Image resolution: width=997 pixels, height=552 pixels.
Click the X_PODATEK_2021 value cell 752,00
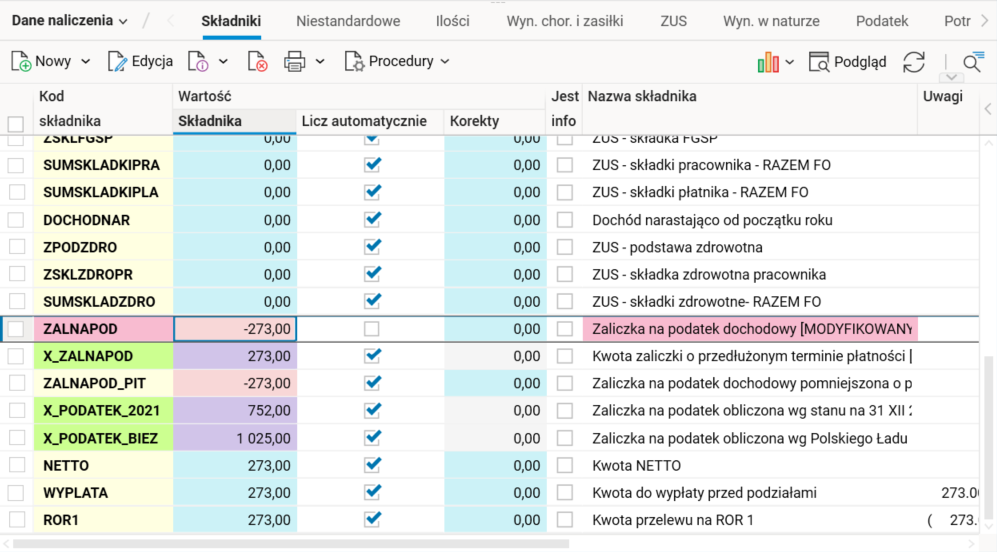click(x=234, y=411)
